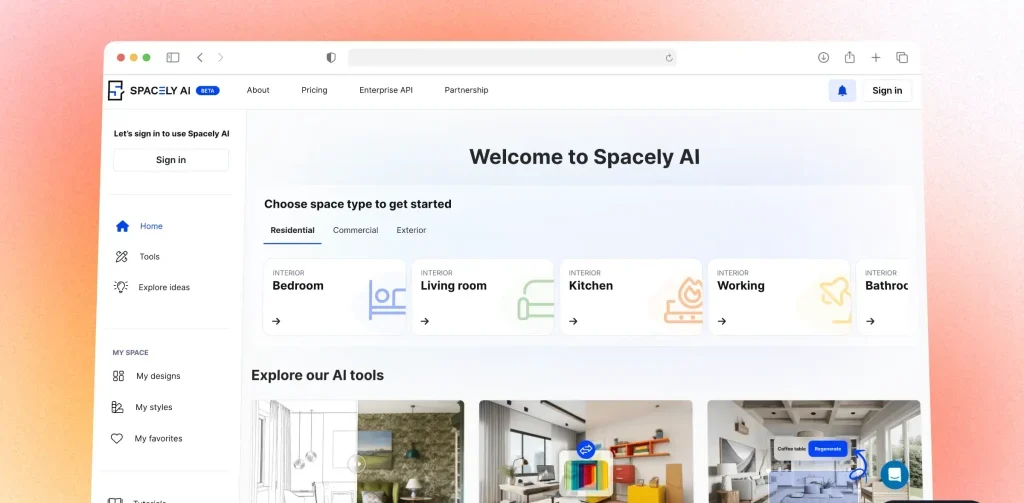The image size is (1024, 503).
Task: Click the browser back arrow
Action: click(x=200, y=58)
